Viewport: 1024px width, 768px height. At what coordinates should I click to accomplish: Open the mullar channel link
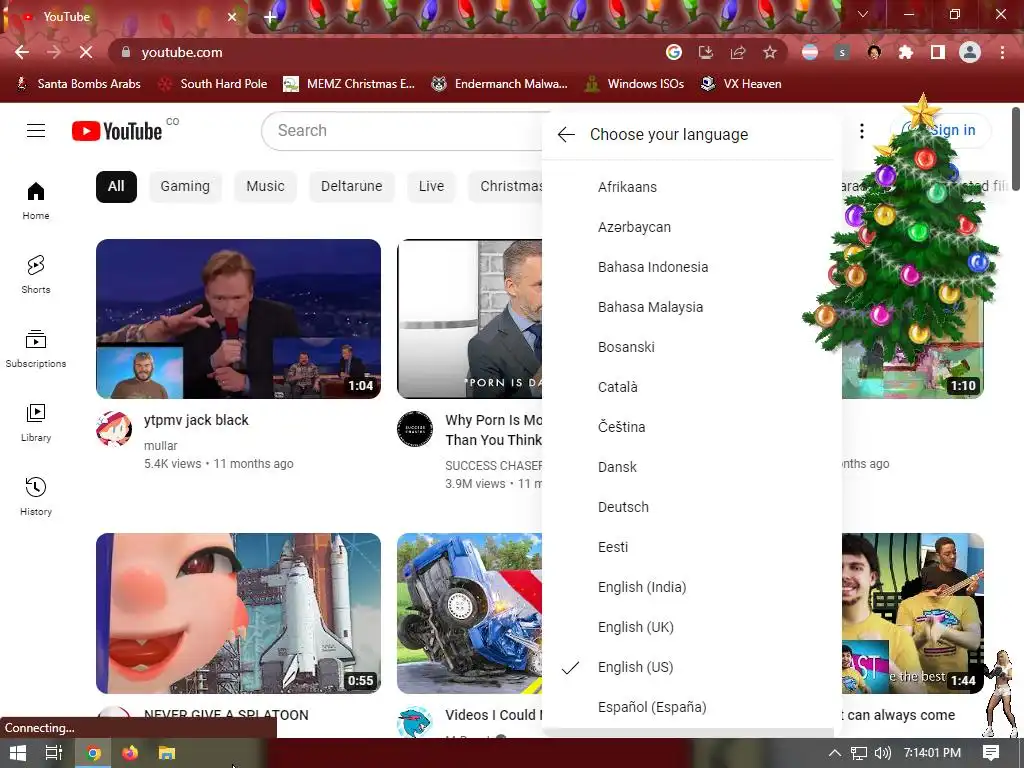click(x=161, y=446)
